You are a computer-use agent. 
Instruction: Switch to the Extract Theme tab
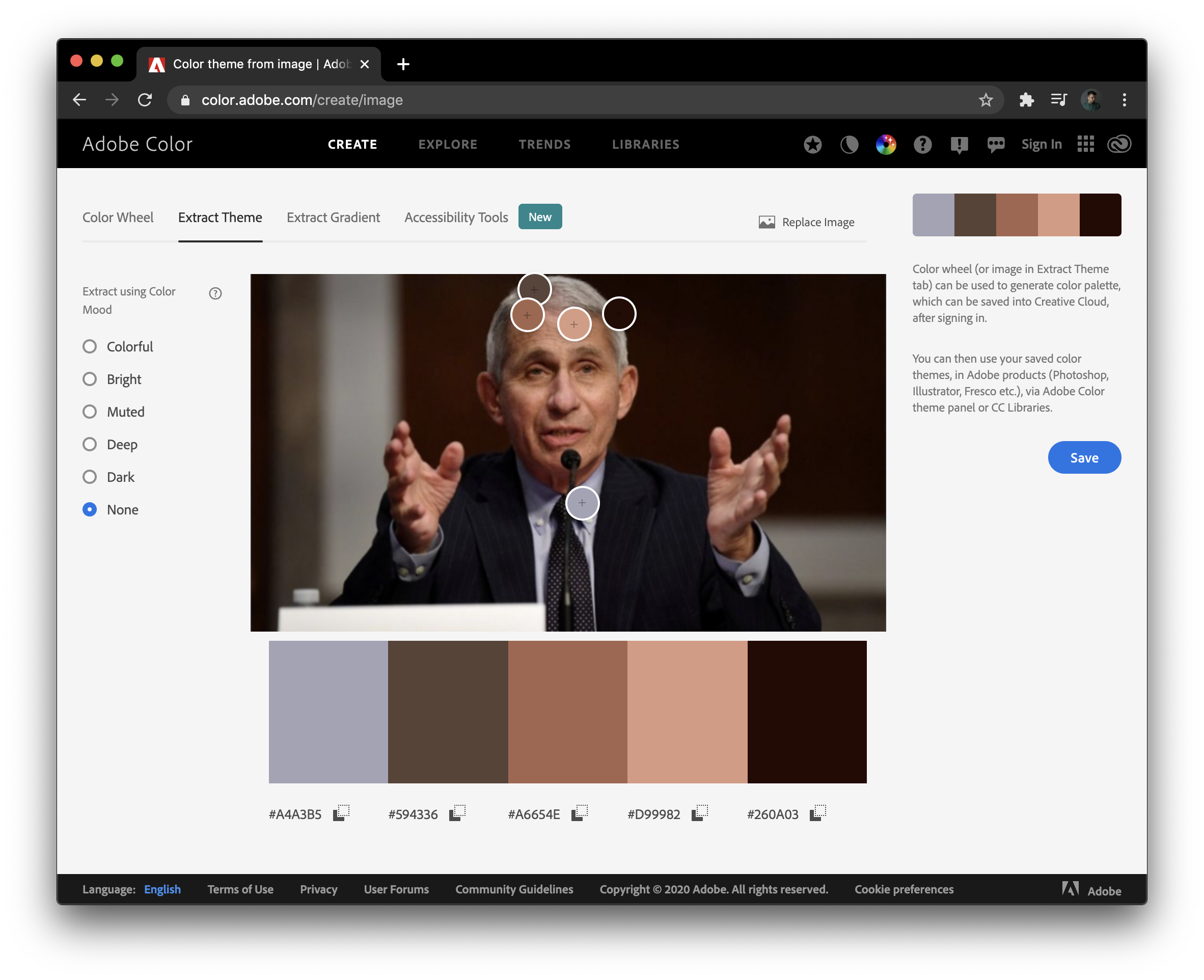click(220, 217)
